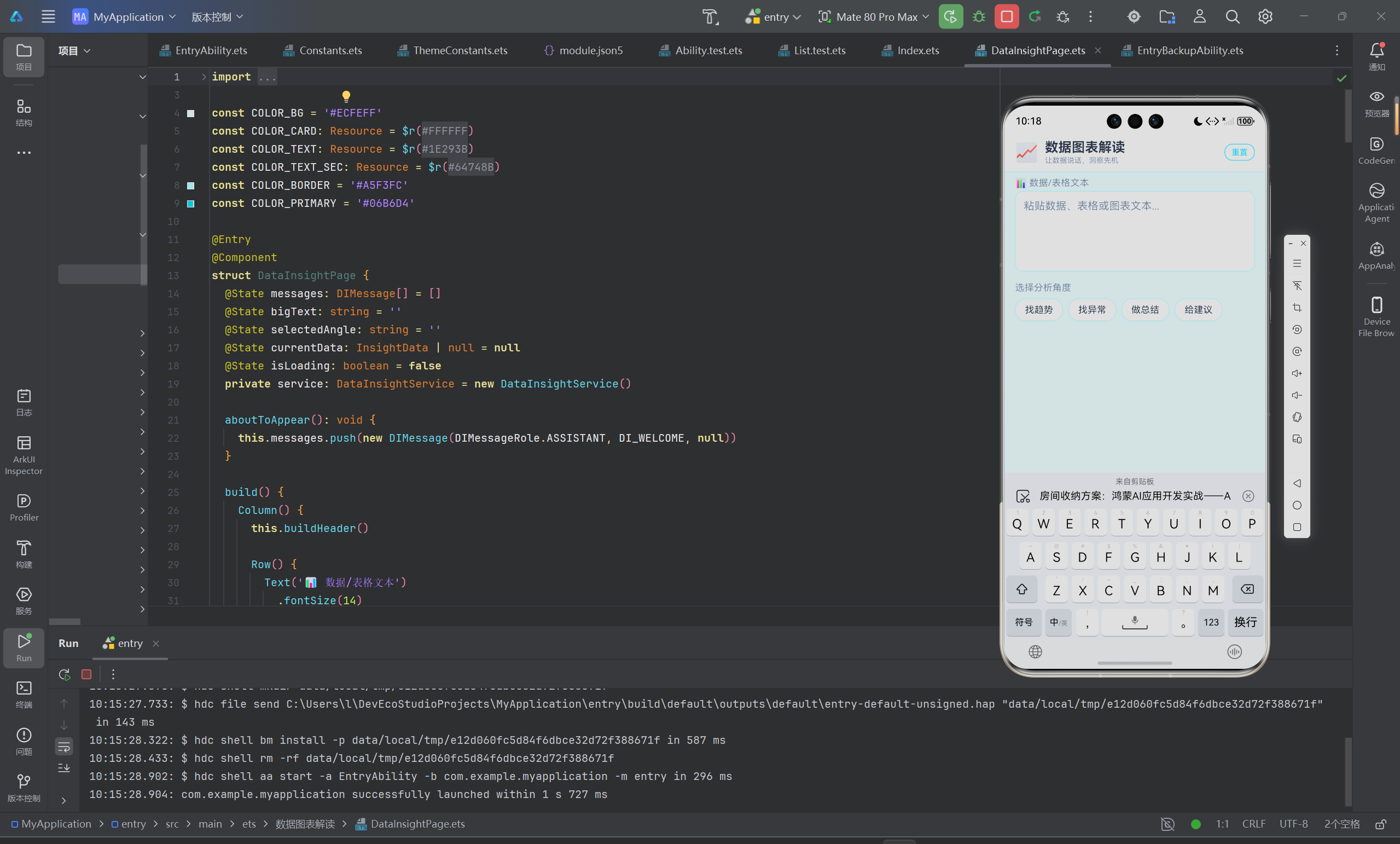
Task: Toggle soft-wrap in Run console
Action: (64, 746)
